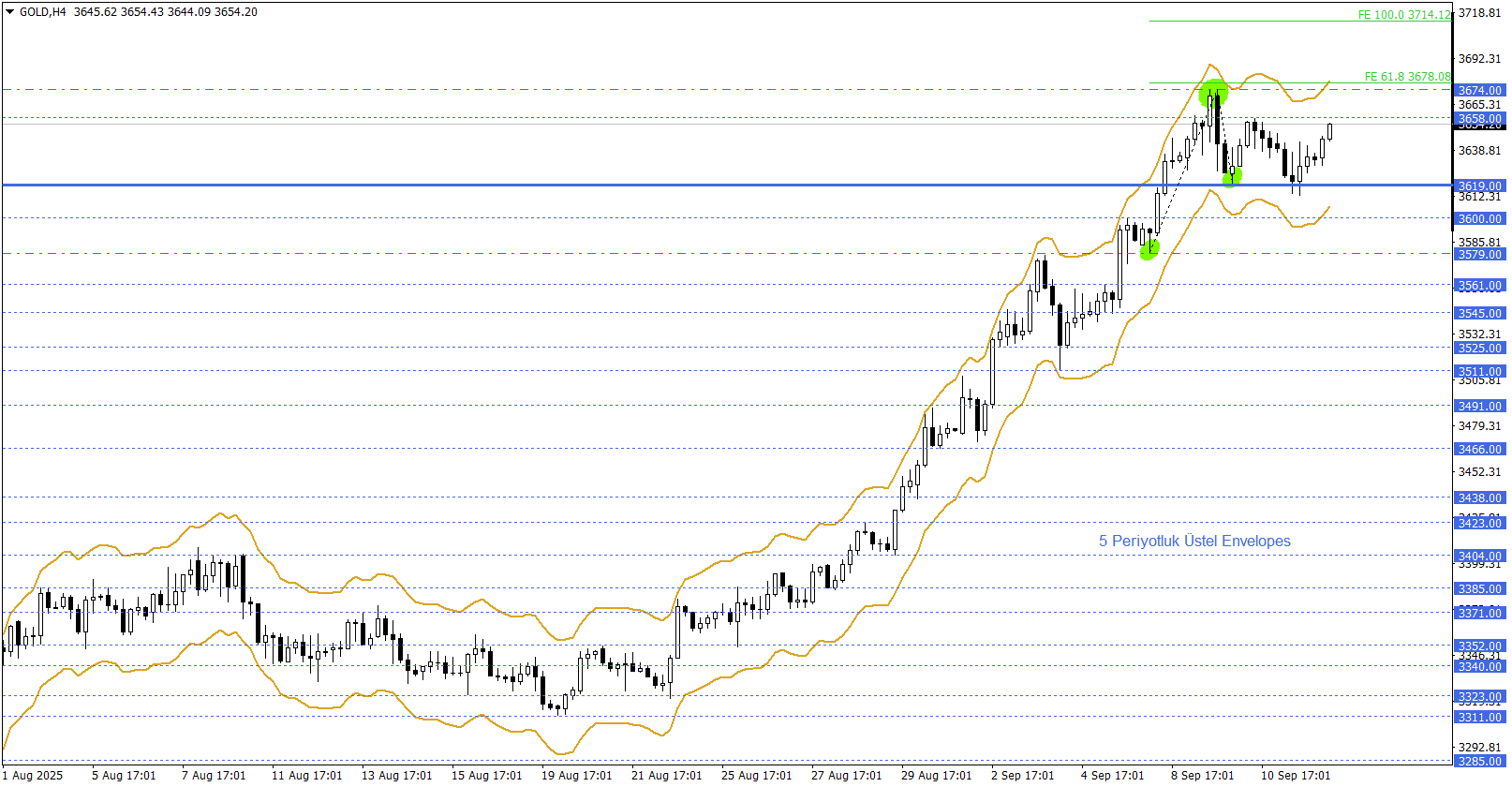Click the '11 Aug 17:01' time axis label
1512x787 pixels.
coord(307,776)
